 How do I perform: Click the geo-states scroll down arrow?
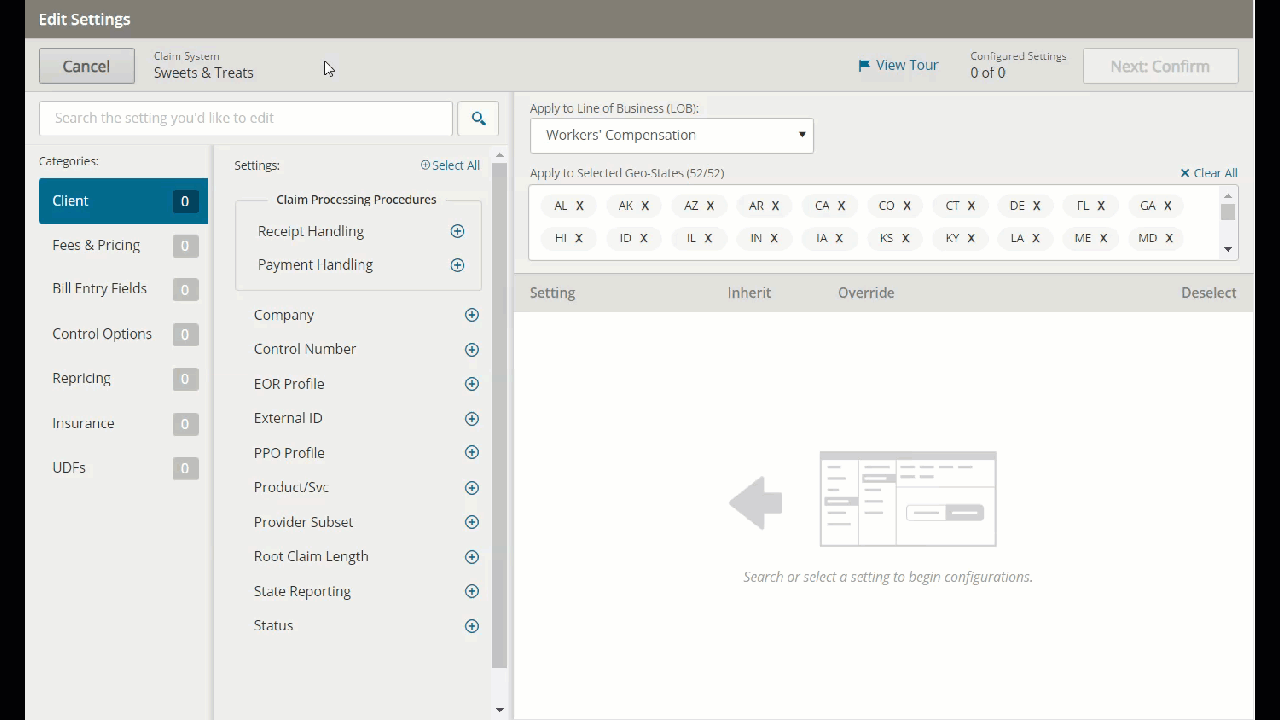coord(1228,250)
